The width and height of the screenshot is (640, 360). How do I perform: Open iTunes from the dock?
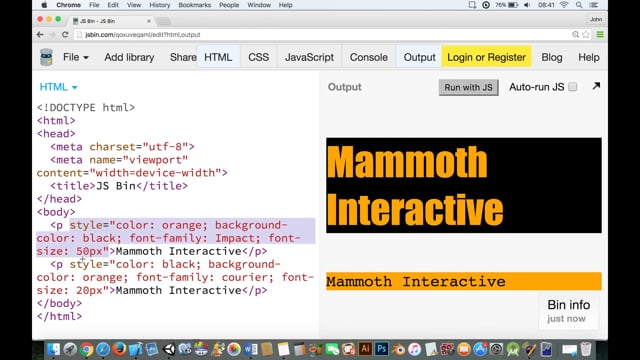pos(414,349)
